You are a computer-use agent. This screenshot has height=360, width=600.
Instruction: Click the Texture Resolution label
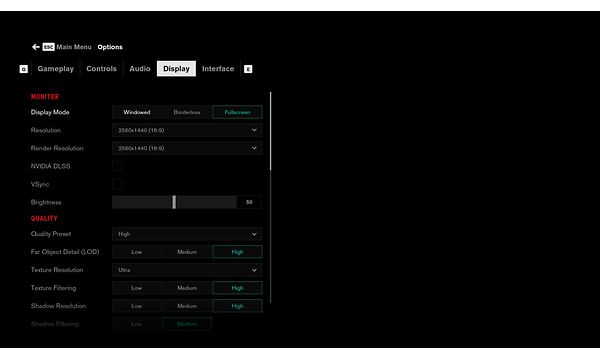[x=57, y=270]
